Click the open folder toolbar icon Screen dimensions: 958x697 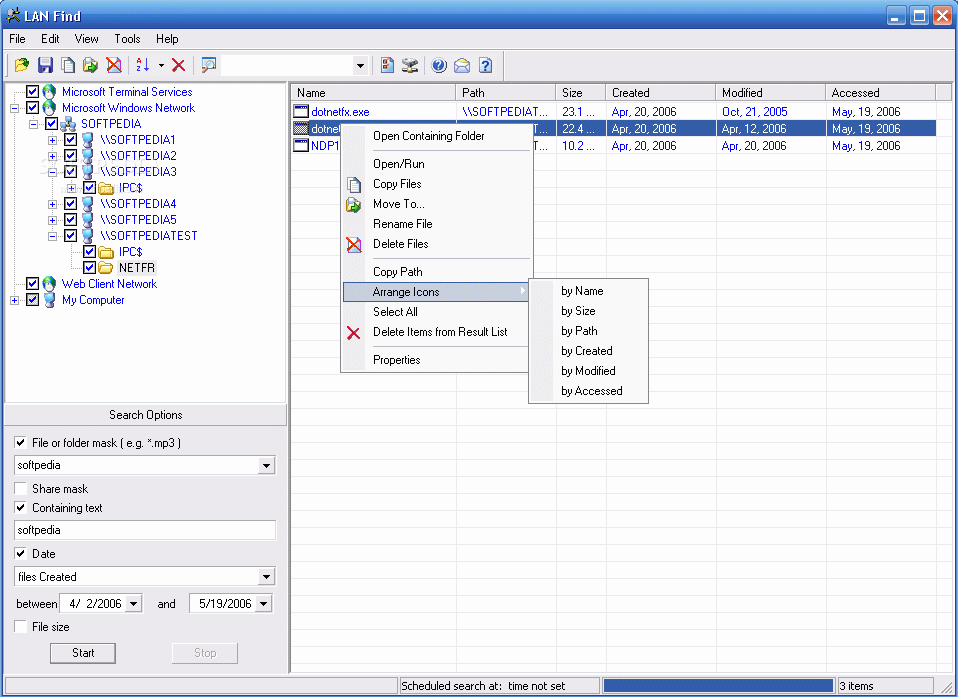click(x=22, y=65)
